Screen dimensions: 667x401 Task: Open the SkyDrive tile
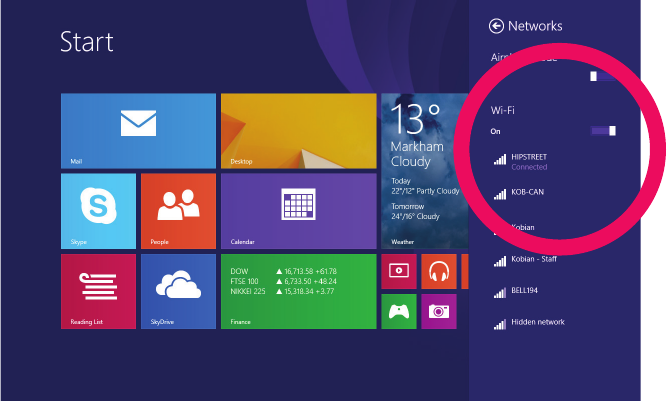(178, 292)
